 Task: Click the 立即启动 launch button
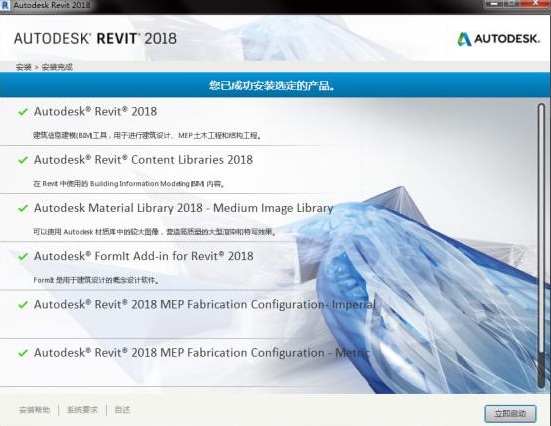coord(510,413)
